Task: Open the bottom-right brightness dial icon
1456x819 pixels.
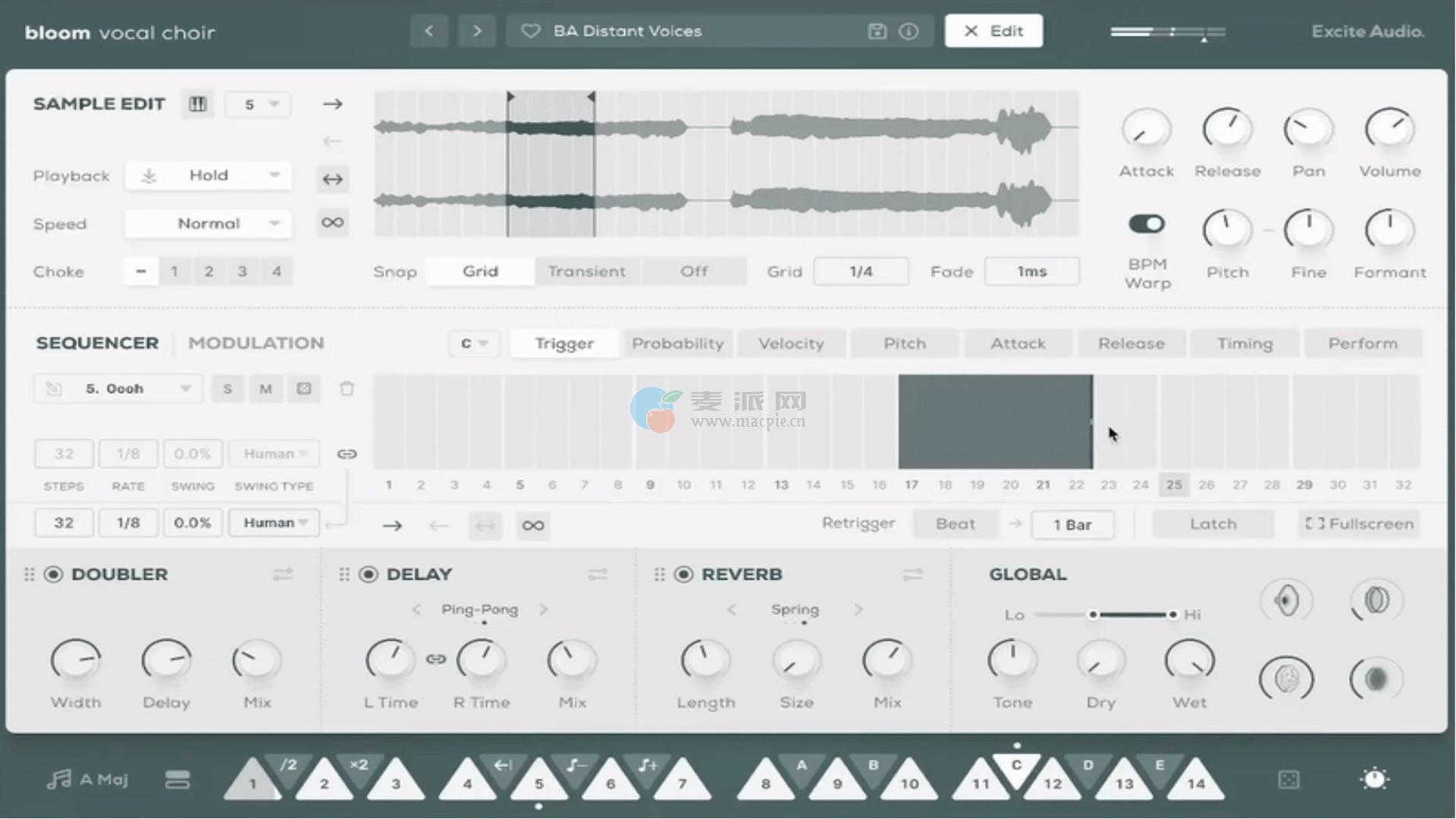Action: (1375, 779)
